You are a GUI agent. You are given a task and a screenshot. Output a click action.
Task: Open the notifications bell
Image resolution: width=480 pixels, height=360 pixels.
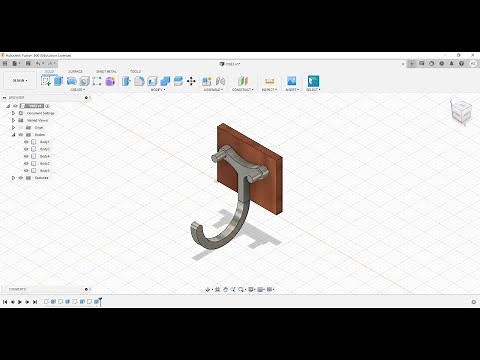(452, 63)
